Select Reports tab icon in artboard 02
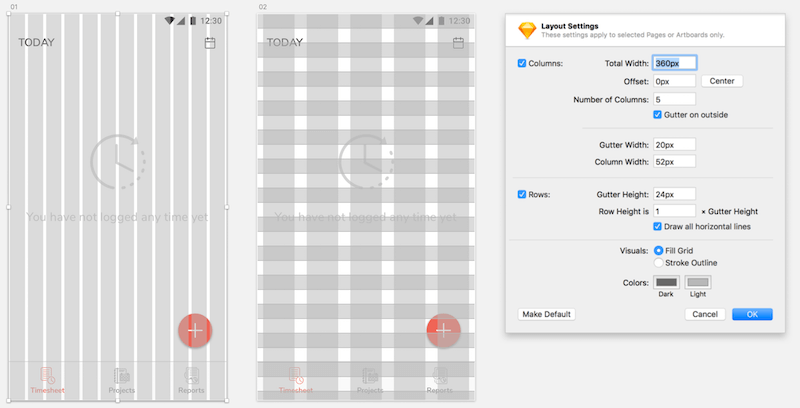Image resolution: width=800 pixels, height=408 pixels. [x=440, y=376]
